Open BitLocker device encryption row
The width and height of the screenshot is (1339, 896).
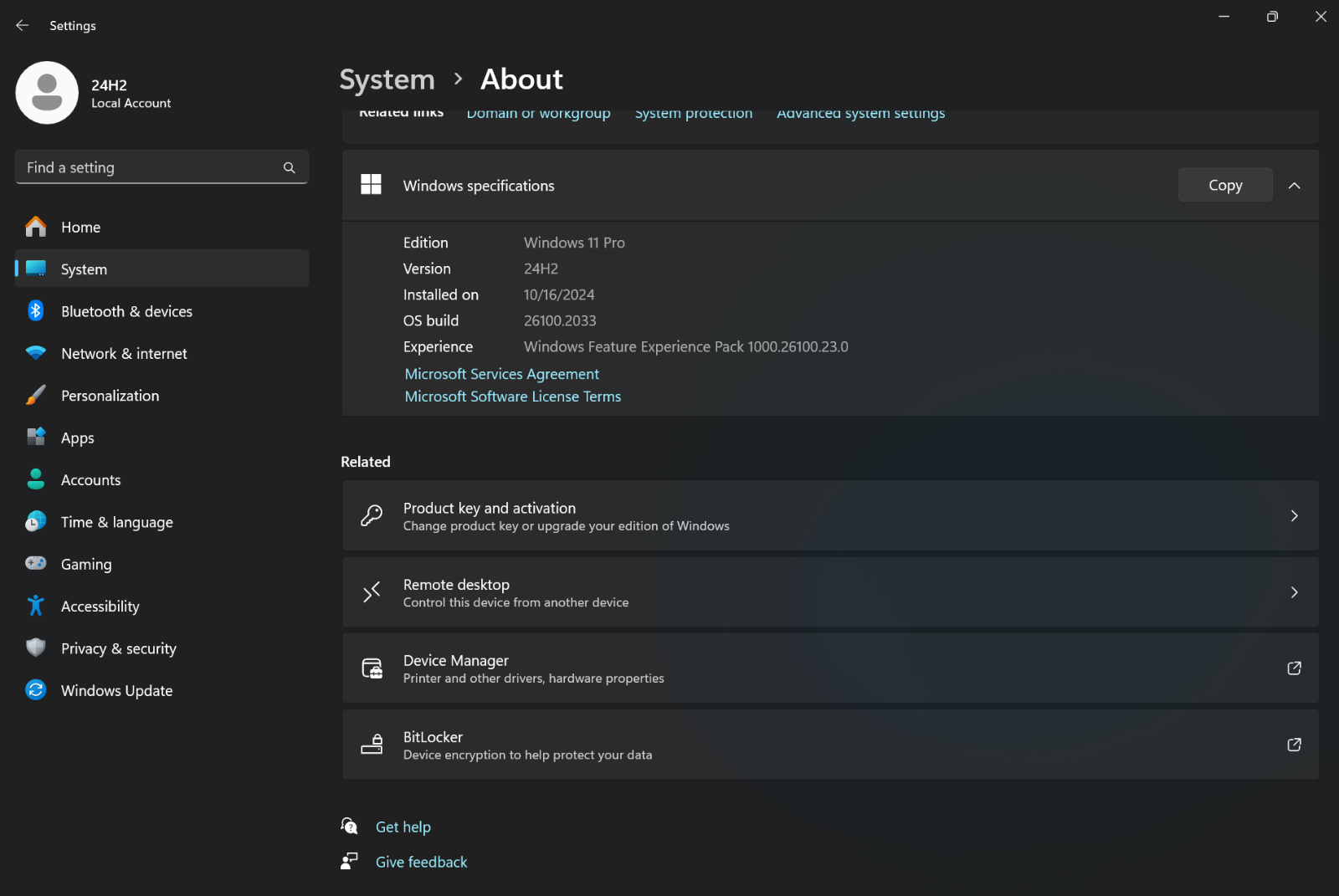(x=830, y=745)
